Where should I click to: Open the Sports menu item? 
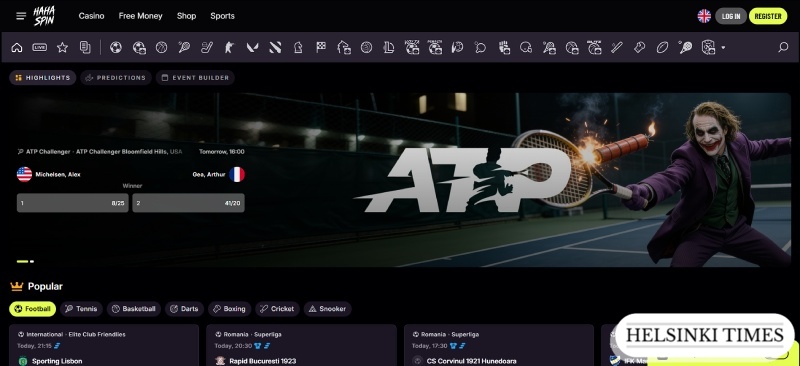pyautogui.click(x=222, y=16)
